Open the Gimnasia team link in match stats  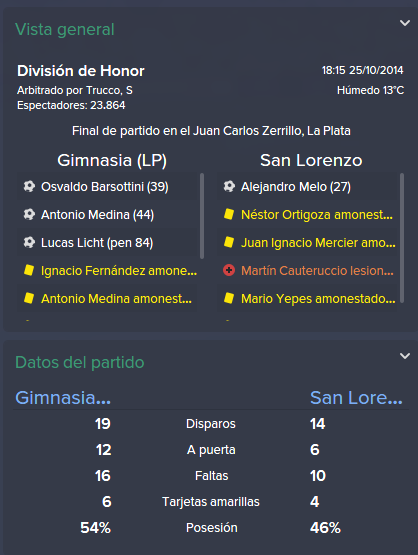coord(63,397)
